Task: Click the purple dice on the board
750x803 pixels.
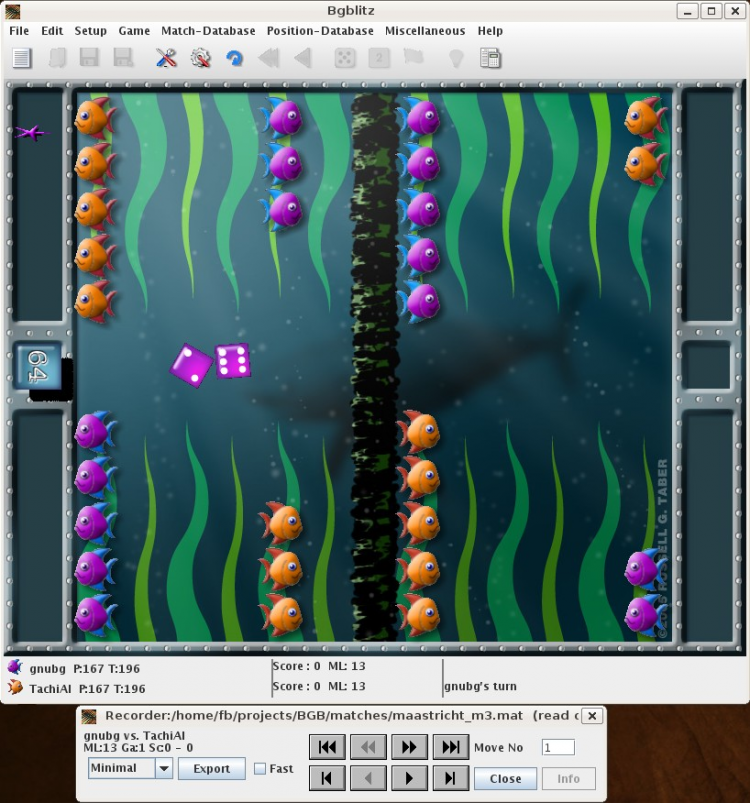Action: click(212, 363)
